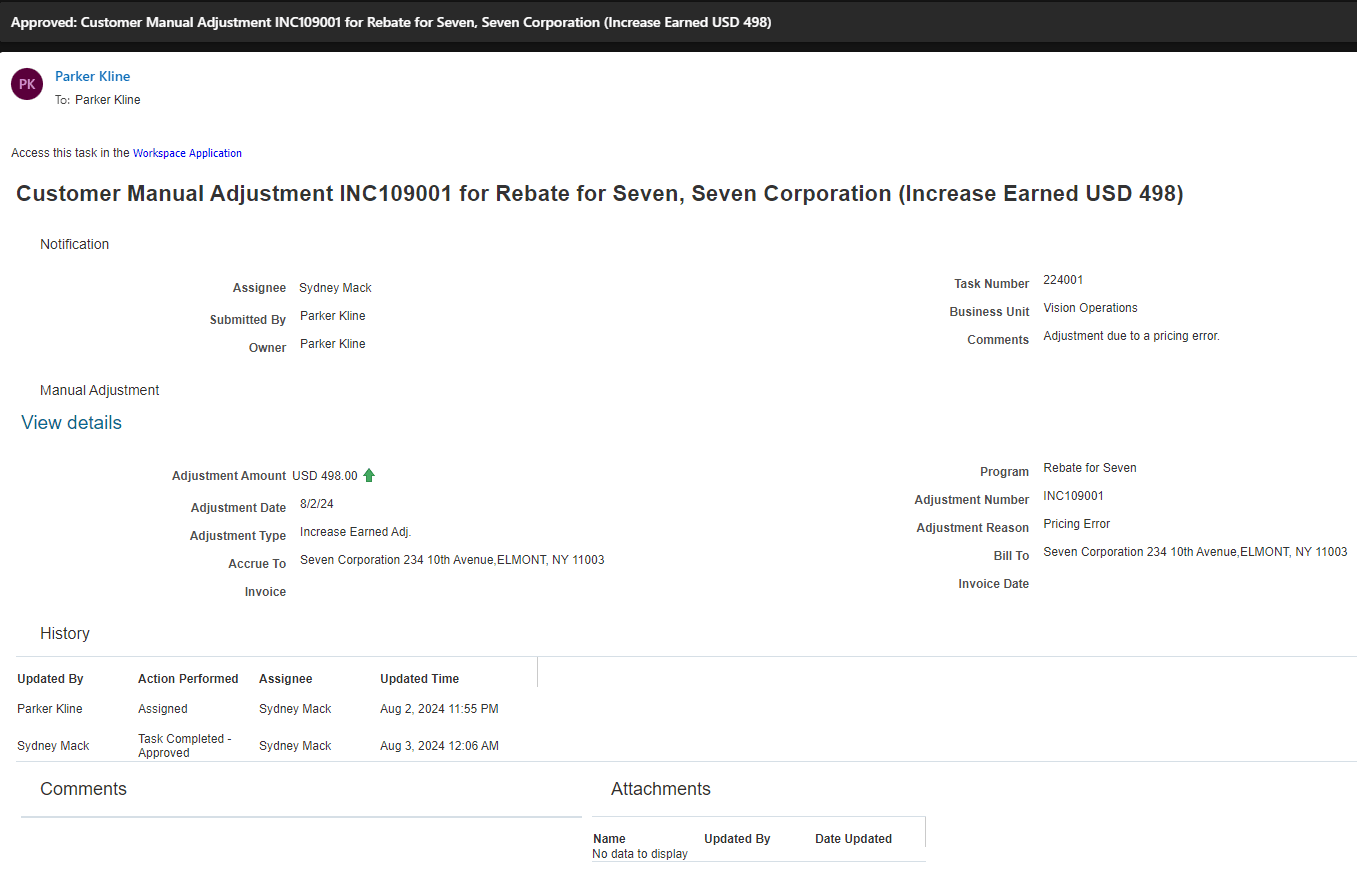Click the Updated Time column header
Image resolution: width=1357 pixels, height=869 pixels.
click(x=419, y=679)
